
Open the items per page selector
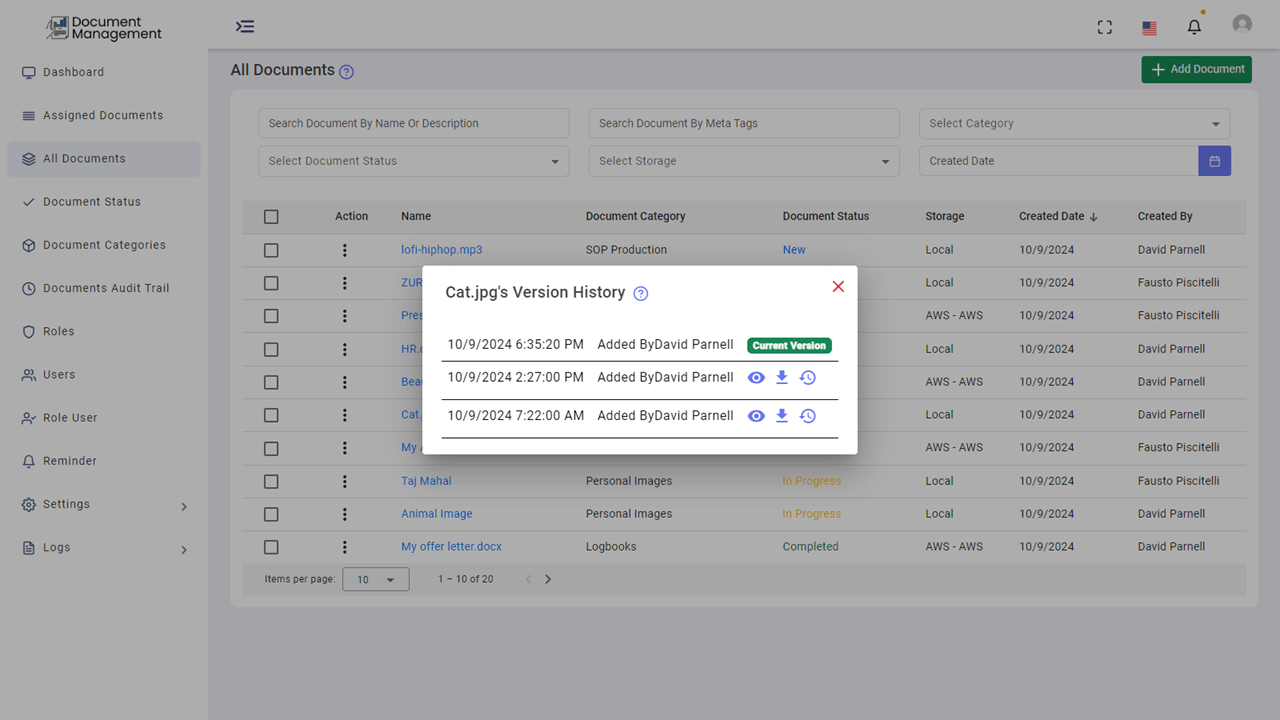point(375,579)
